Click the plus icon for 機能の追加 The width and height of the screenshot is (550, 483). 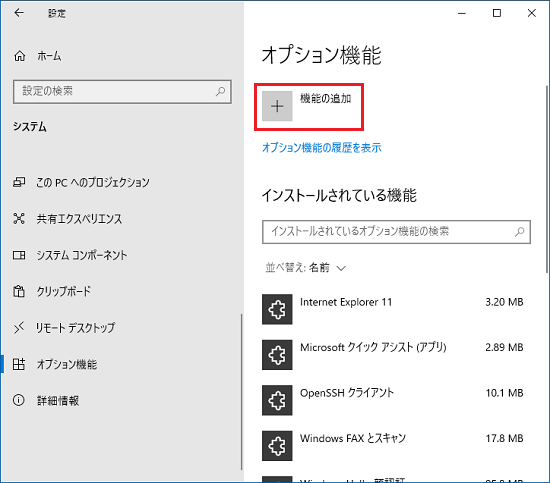(277, 106)
